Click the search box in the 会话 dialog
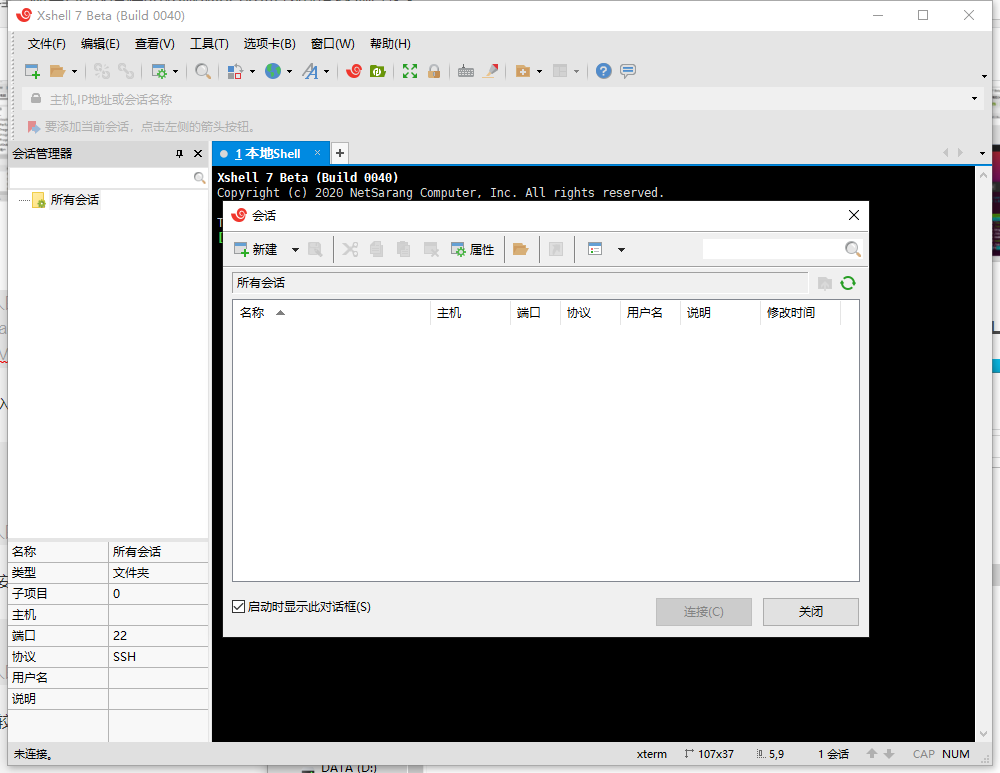The width and height of the screenshot is (1000, 773). pos(772,249)
